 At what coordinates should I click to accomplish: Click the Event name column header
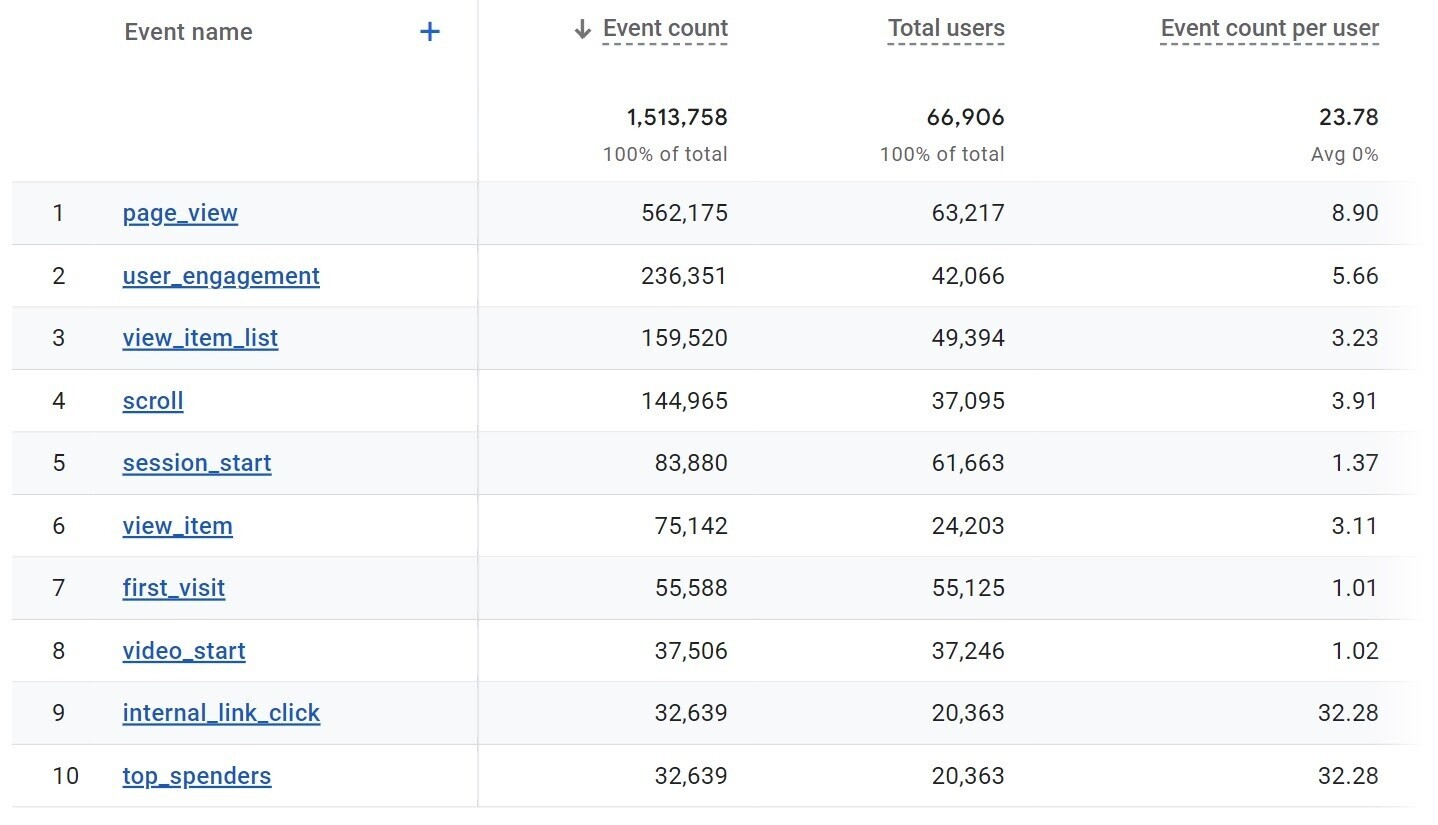tap(188, 31)
